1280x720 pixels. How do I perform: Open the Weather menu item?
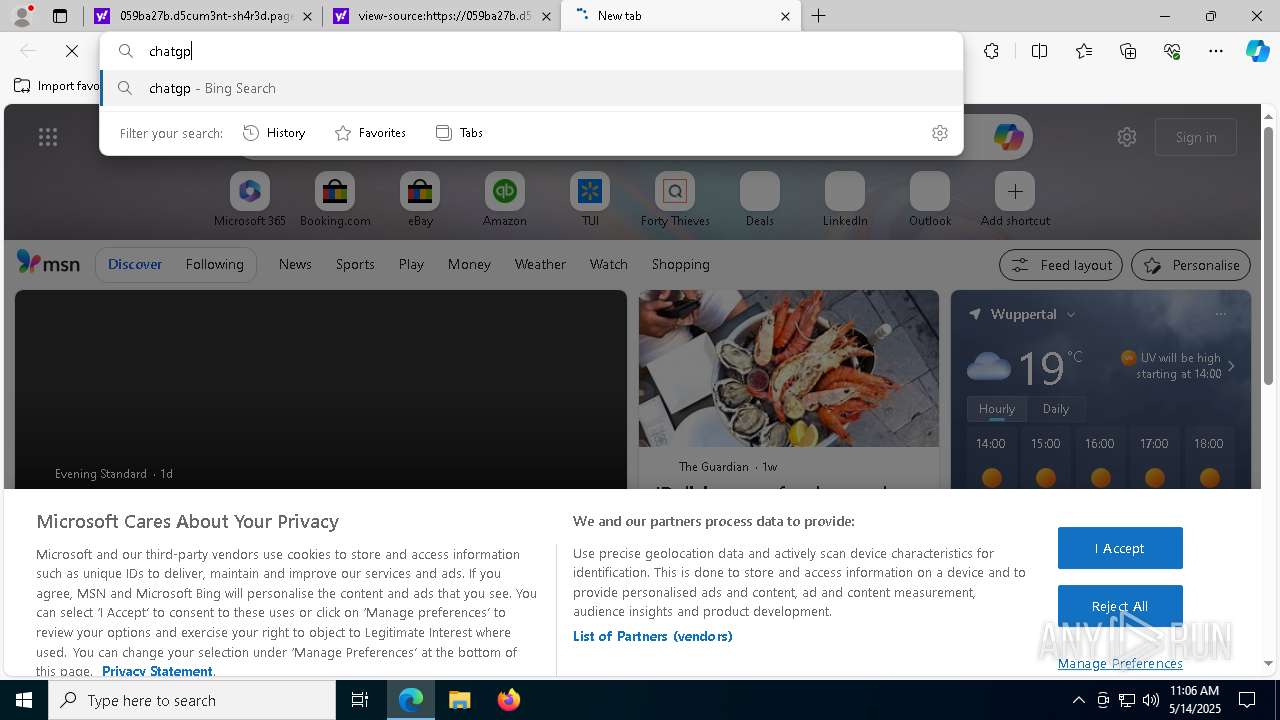(x=540, y=264)
